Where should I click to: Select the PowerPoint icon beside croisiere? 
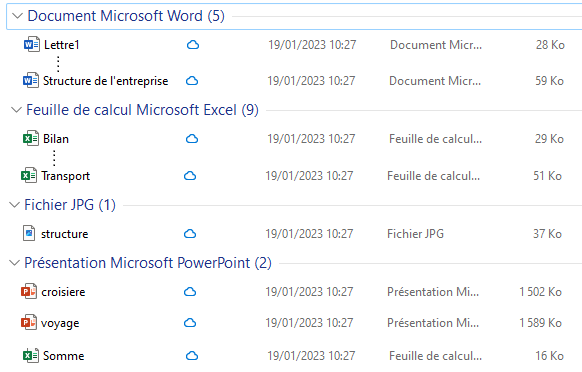[x=29, y=291]
